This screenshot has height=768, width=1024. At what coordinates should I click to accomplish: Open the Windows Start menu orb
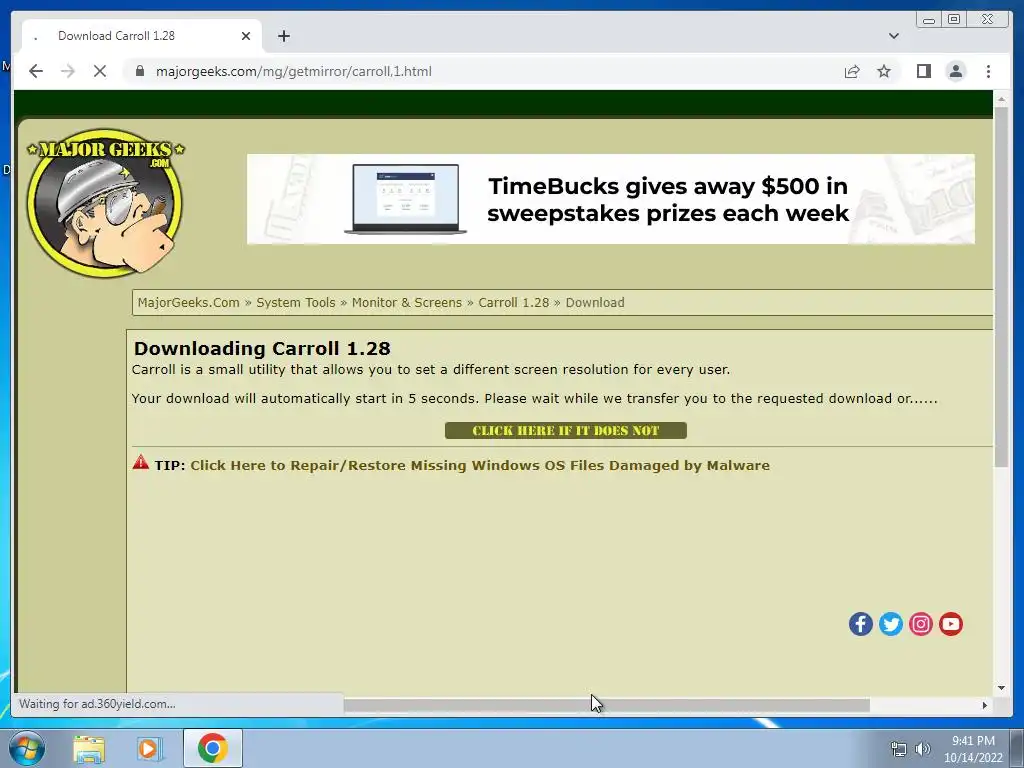(26, 748)
